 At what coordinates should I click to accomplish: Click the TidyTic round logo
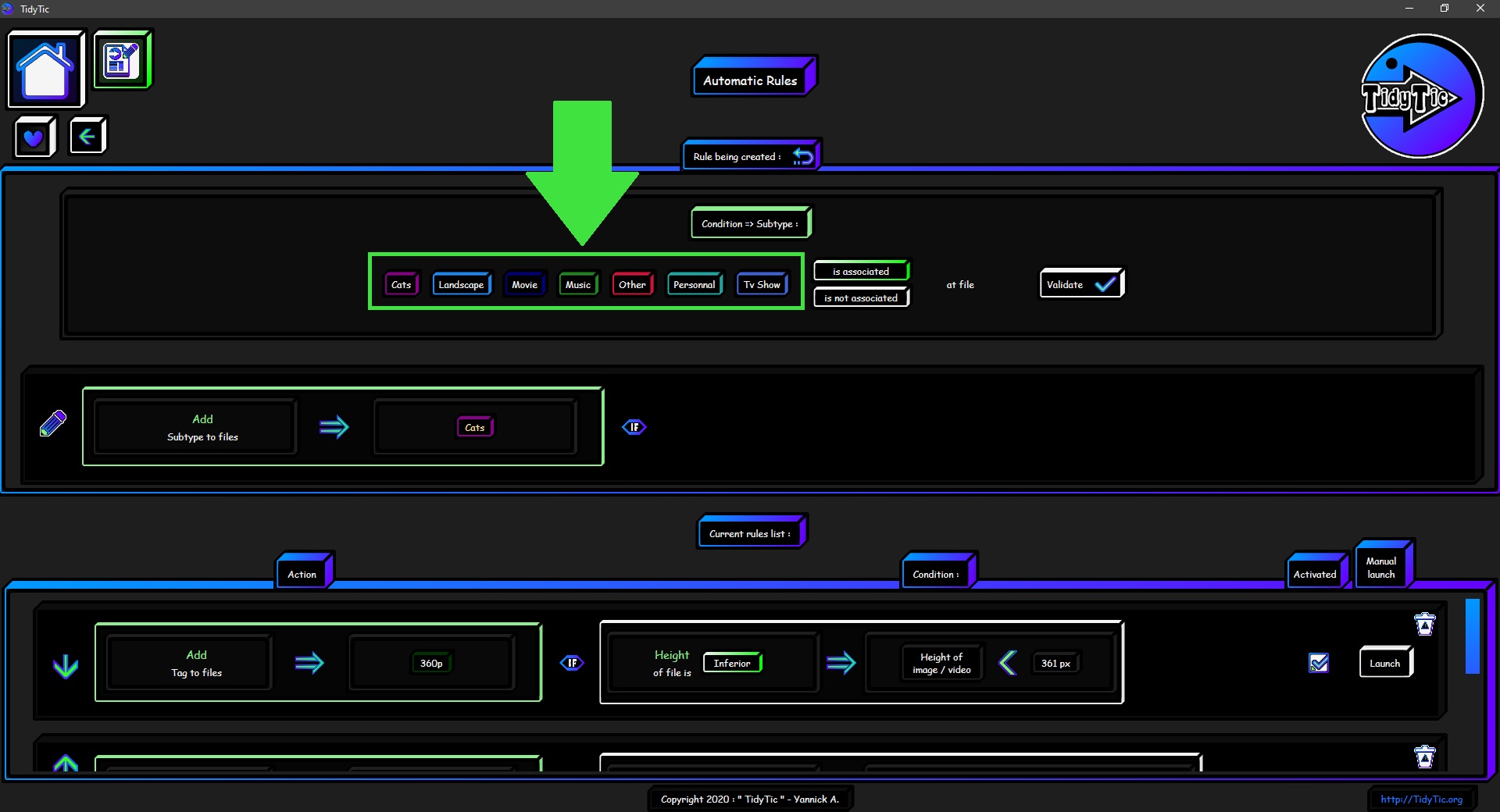click(x=1421, y=96)
